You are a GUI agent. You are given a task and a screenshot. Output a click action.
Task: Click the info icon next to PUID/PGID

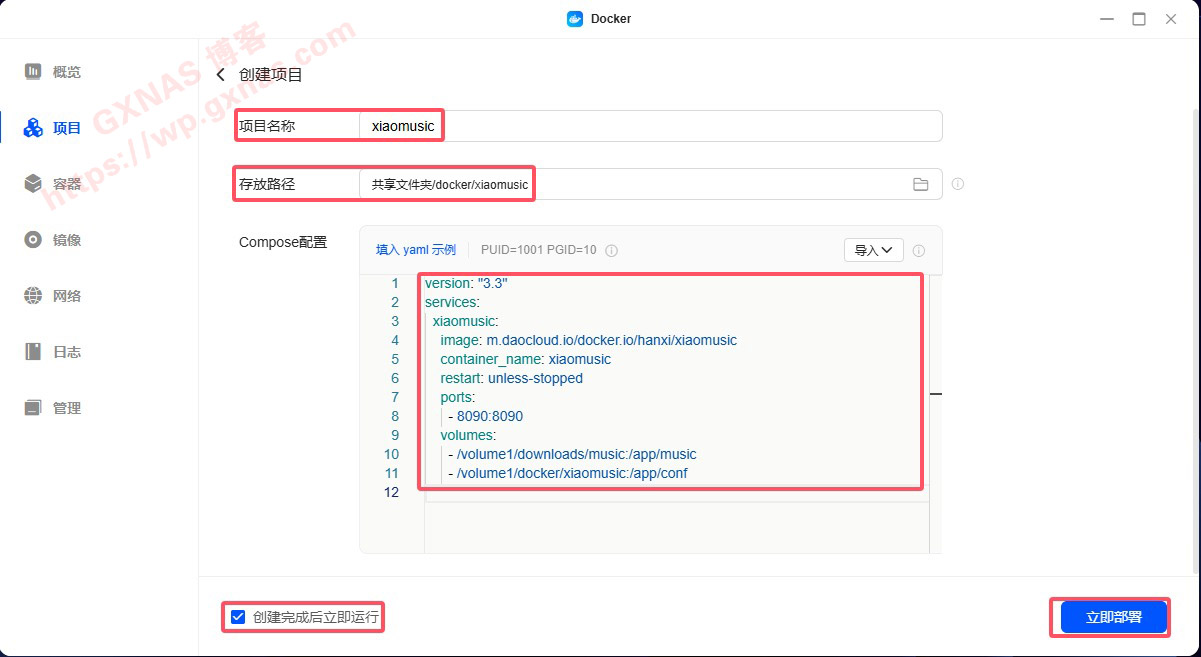click(x=612, y=251)
